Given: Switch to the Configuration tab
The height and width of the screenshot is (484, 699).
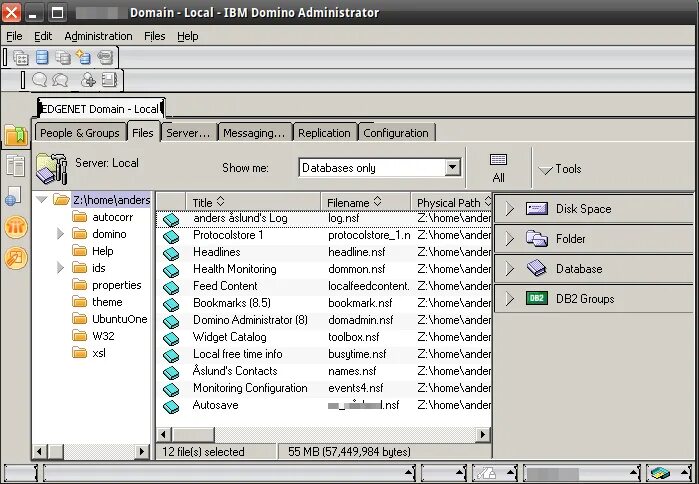Looking at the screenshot, I should pos(396,133).
